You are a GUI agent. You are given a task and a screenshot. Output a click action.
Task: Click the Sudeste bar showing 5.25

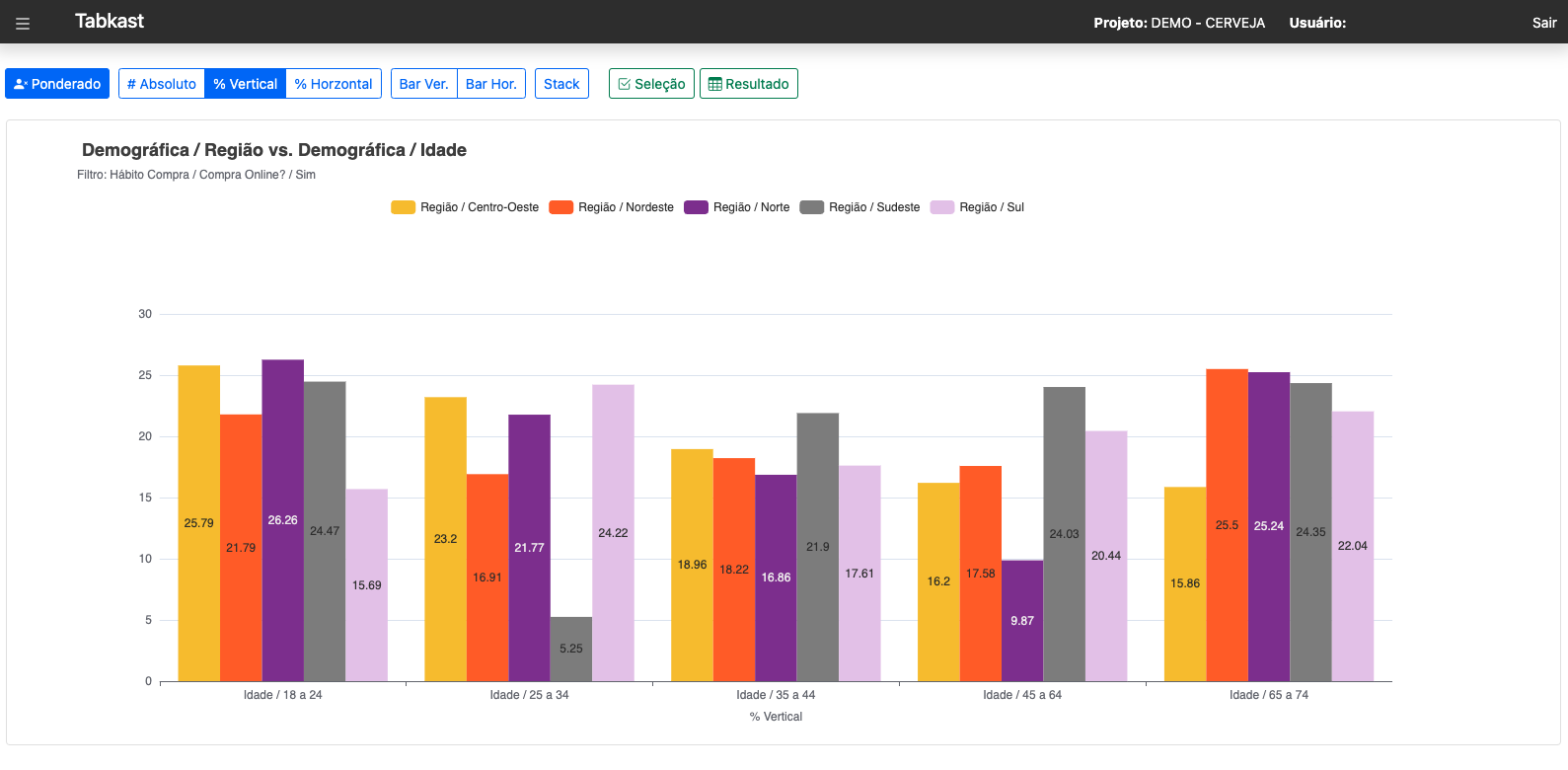tap(571, 649)
